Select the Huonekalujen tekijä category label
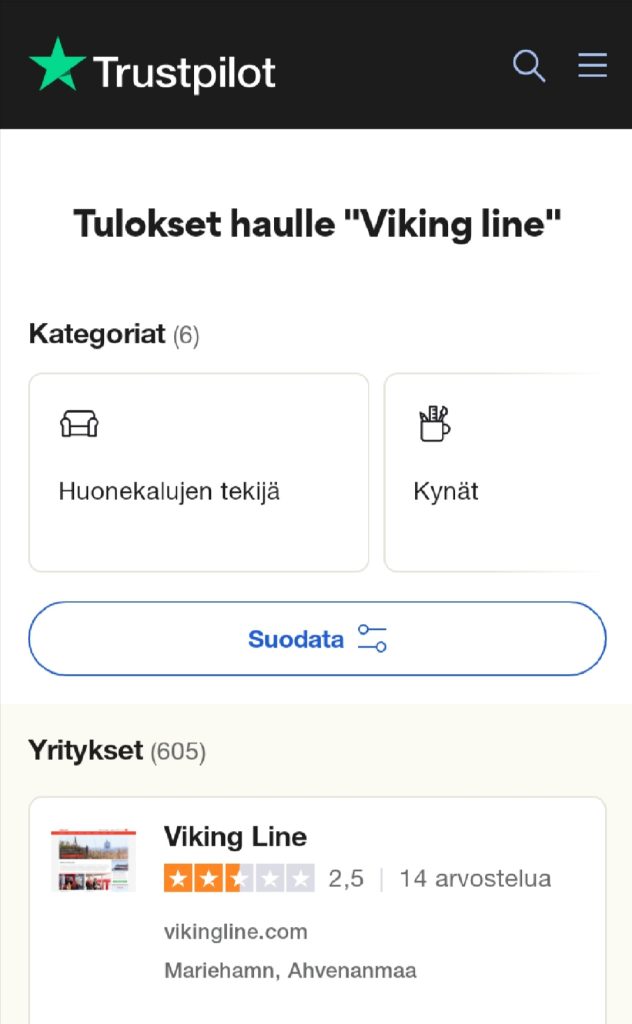 tap(169, 492)
